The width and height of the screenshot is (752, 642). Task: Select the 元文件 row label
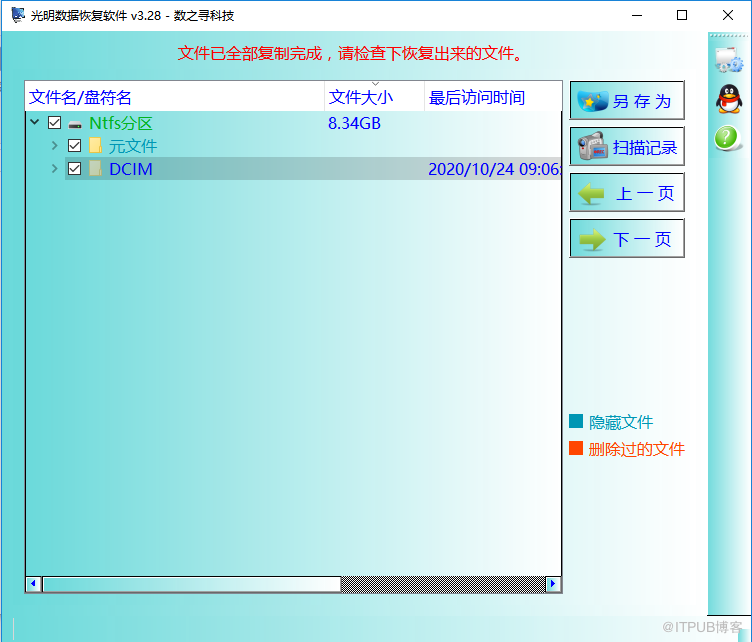coord(133,146)
